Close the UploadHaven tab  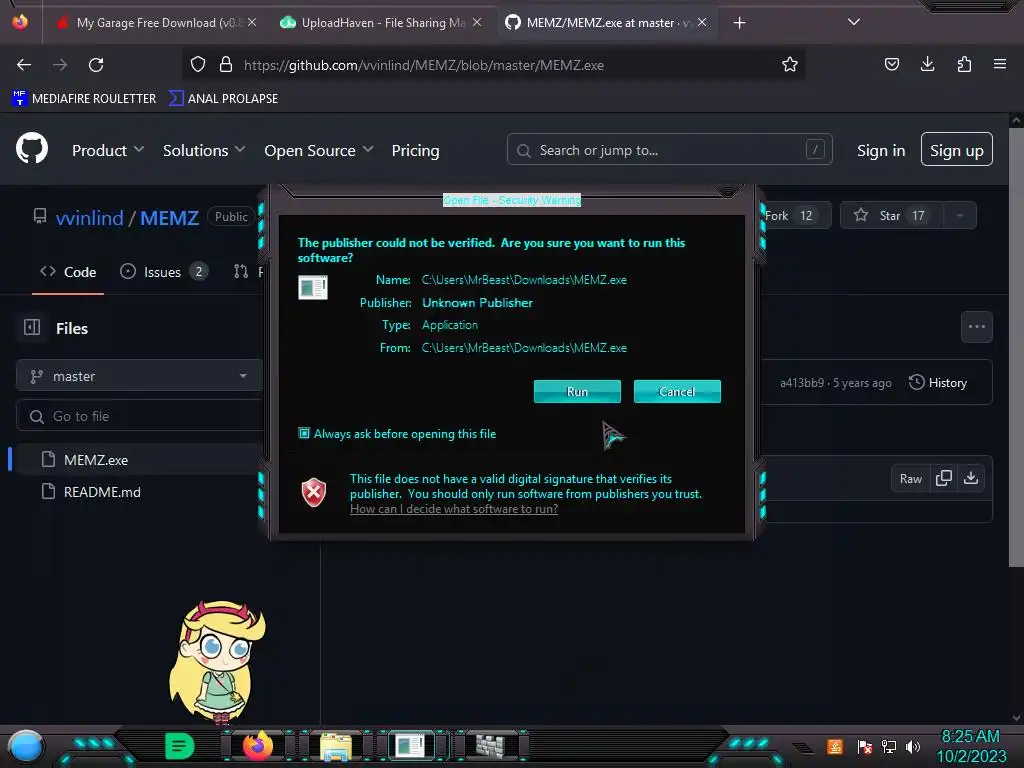click(x=477, y=23)
